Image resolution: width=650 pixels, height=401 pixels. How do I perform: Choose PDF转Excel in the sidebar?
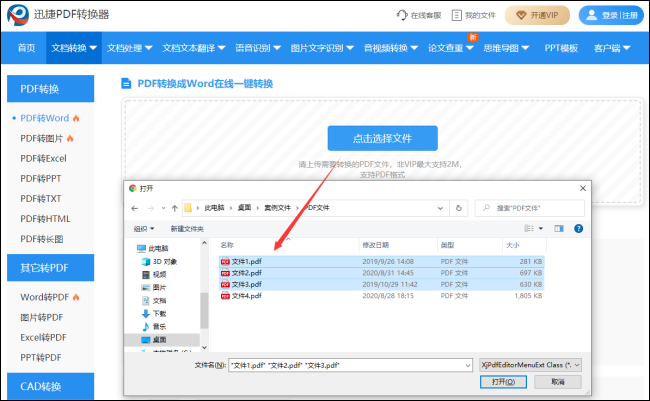43,158
